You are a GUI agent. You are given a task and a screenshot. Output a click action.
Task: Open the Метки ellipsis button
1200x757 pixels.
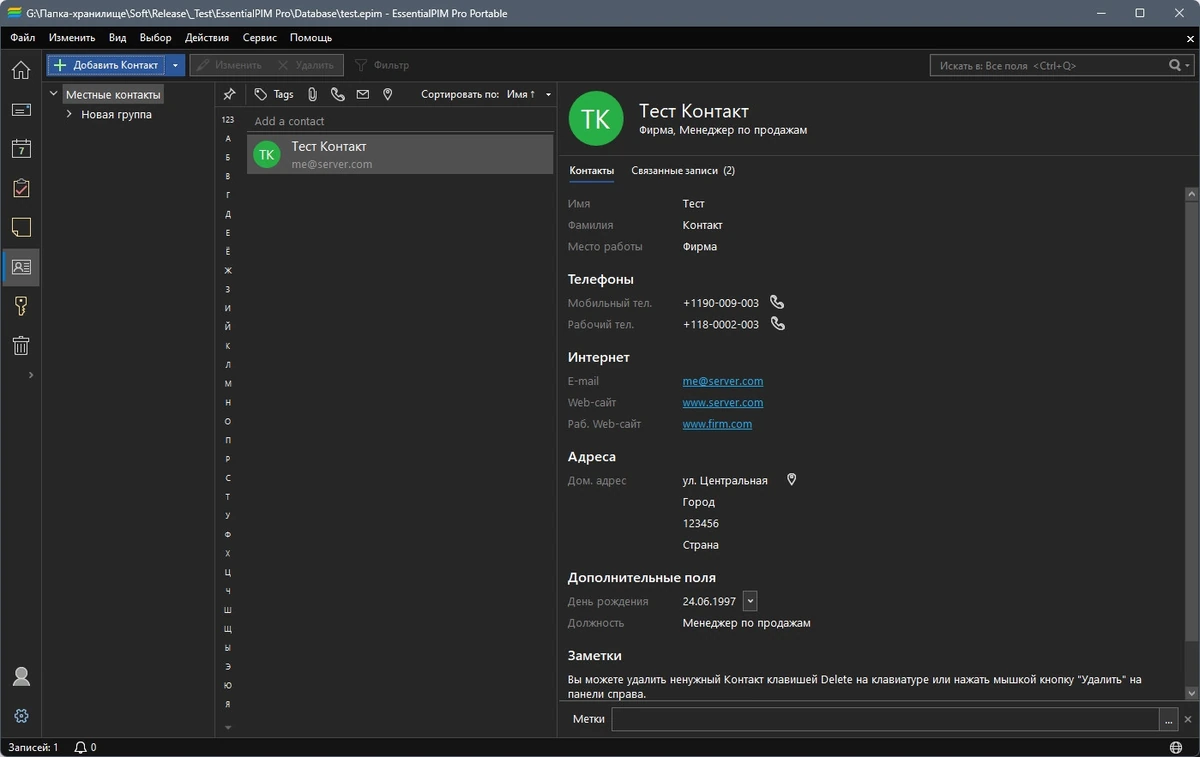point(1169,719)
